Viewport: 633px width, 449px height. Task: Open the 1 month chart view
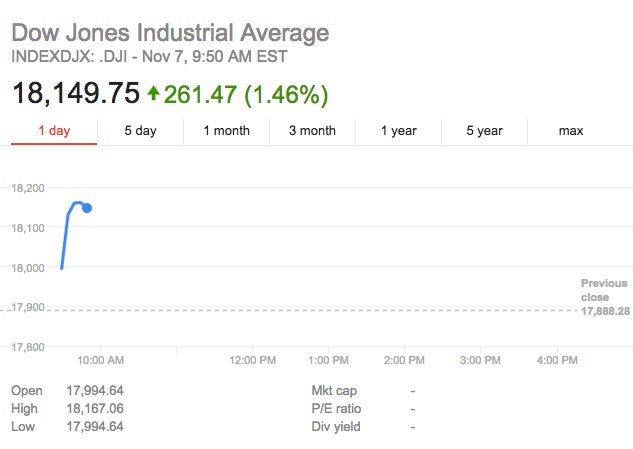[226, 131]
